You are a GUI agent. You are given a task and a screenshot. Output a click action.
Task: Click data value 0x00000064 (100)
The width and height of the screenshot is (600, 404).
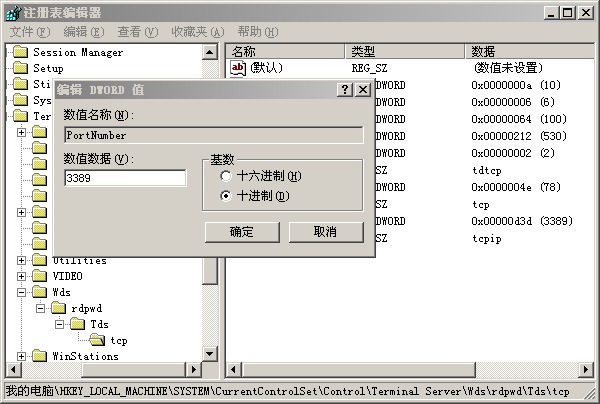pos(519,119)
